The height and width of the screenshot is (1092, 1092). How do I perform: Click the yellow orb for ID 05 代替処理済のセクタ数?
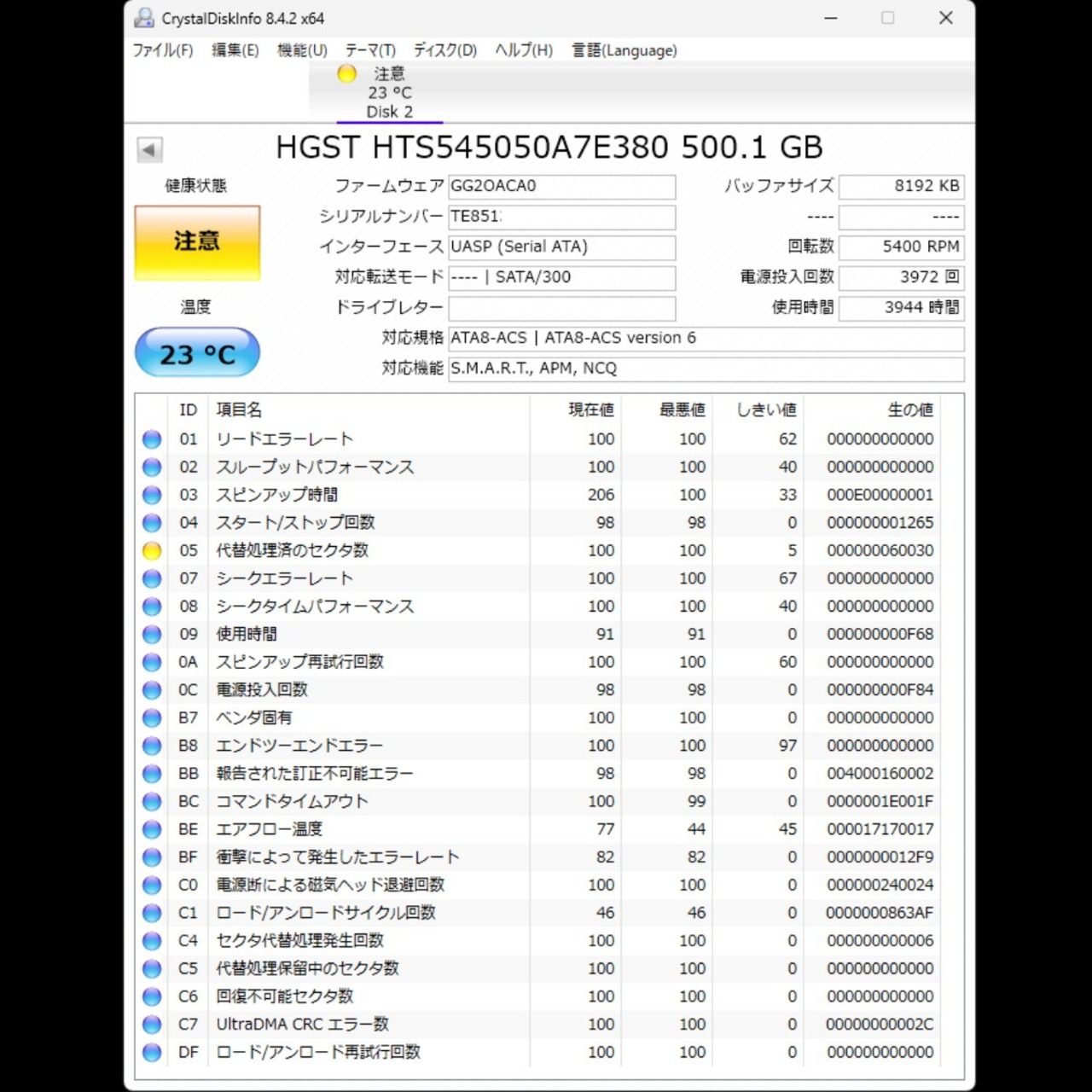click(152, 551)
